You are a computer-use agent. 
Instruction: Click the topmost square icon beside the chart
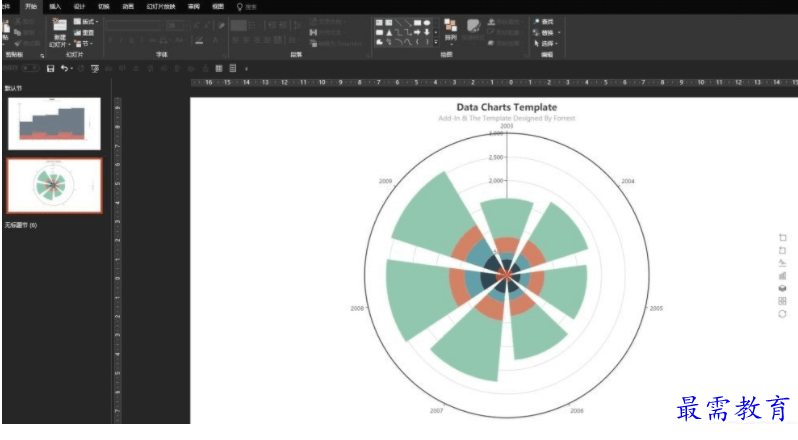tap(782, 237)
